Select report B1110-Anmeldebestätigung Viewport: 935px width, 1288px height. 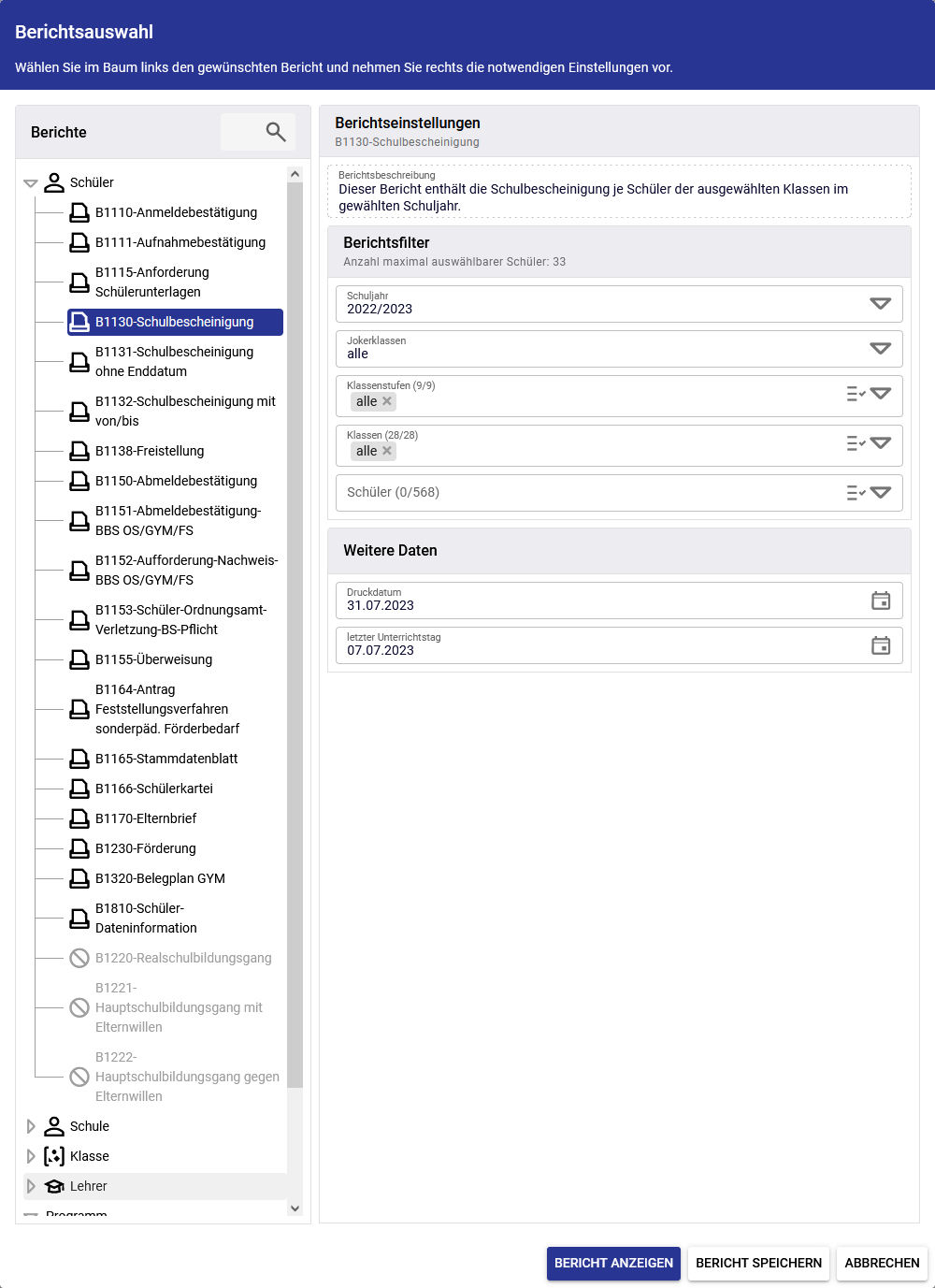[176, 212]
